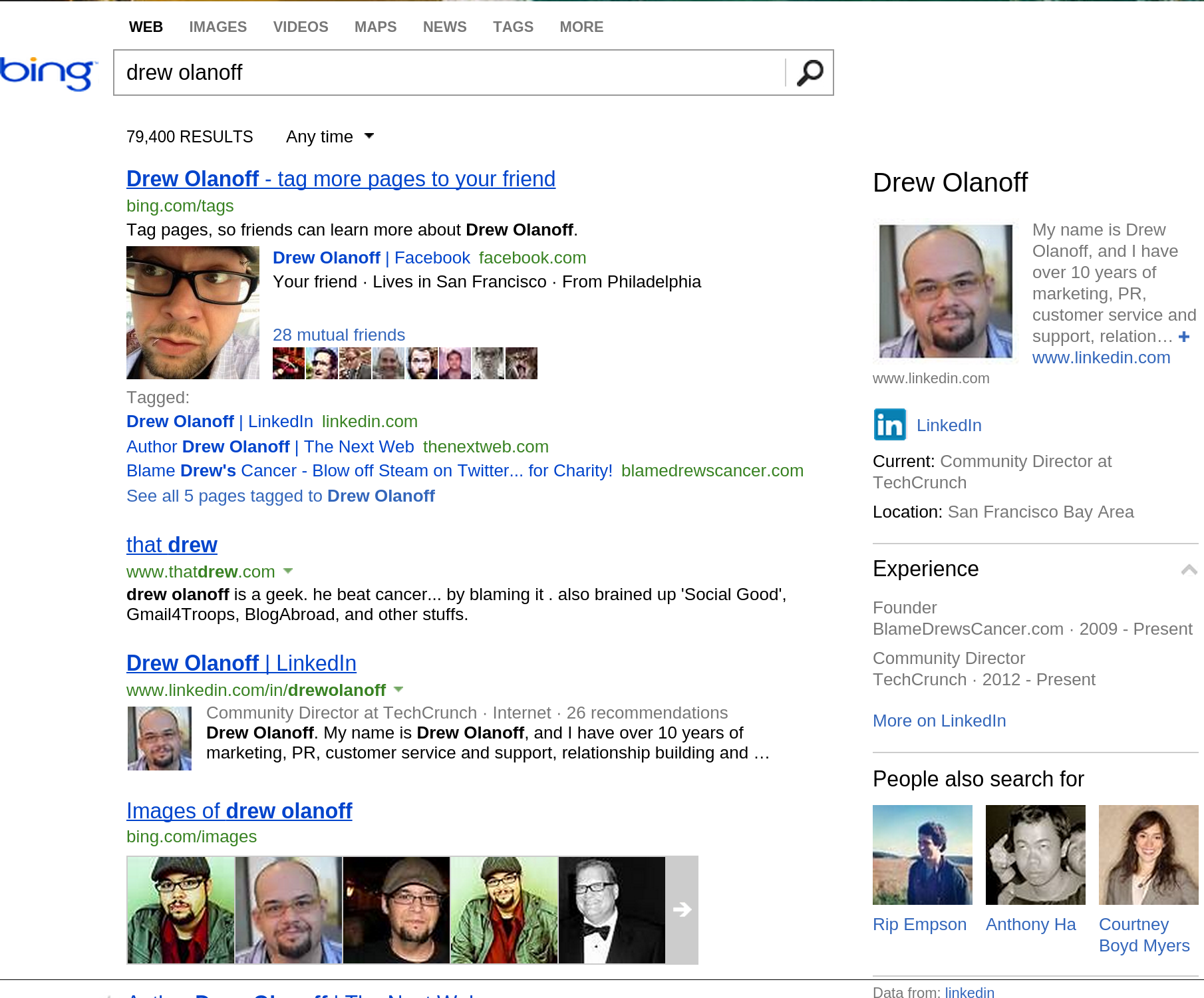Click the search magnifier icon
This screenshot has height=998, width=1204.
click(810, 73)
